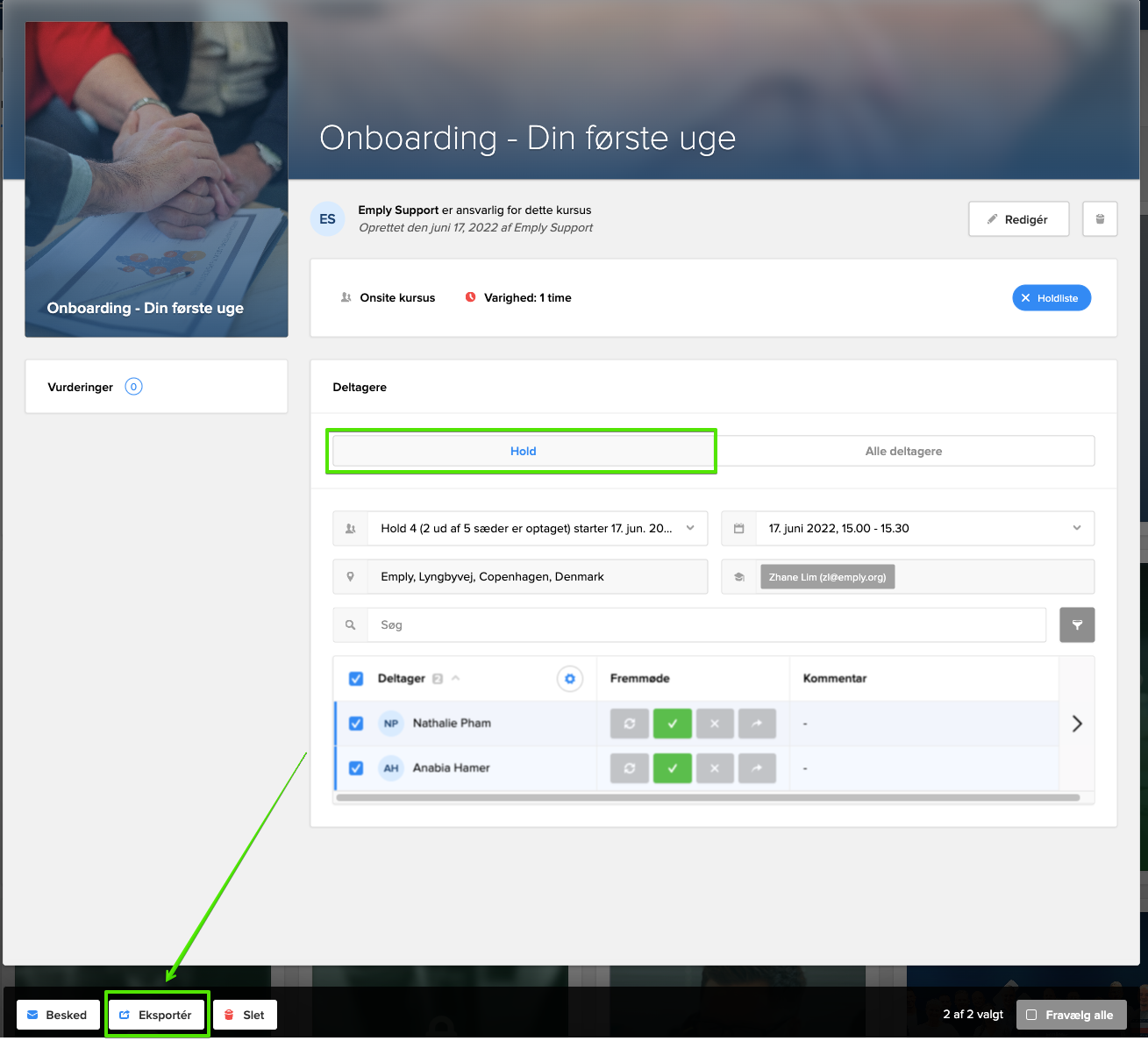Screen dimensions: 1148x1041
Task: Click the horizontal scrollbar under participant table
Action: click(x=707, y=798)
